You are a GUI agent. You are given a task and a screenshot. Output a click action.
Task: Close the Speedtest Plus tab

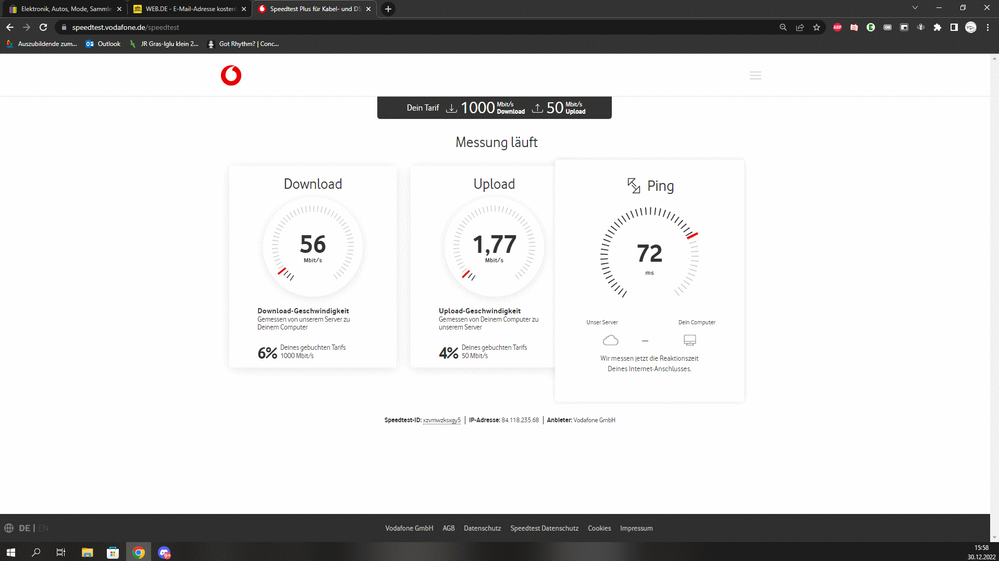tap(368, 9)
